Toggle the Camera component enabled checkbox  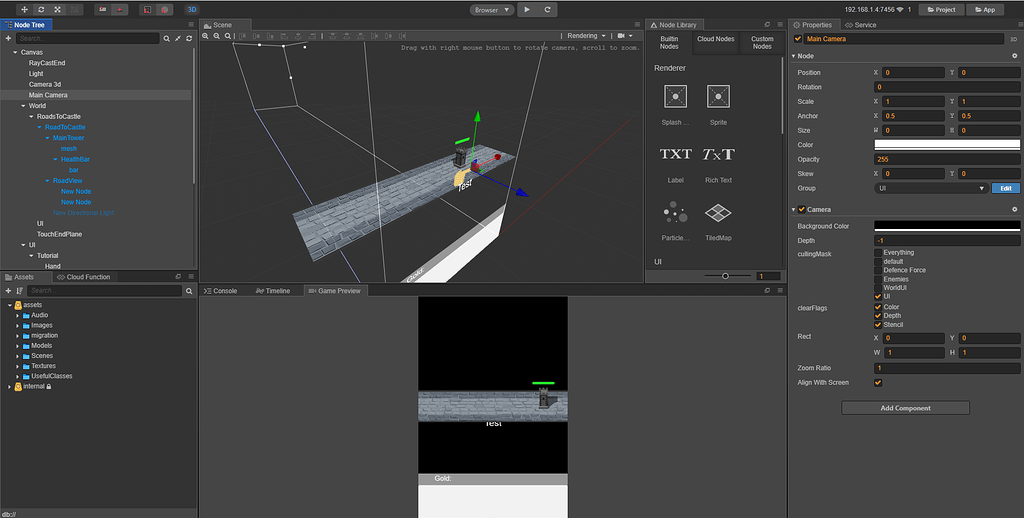801,210
